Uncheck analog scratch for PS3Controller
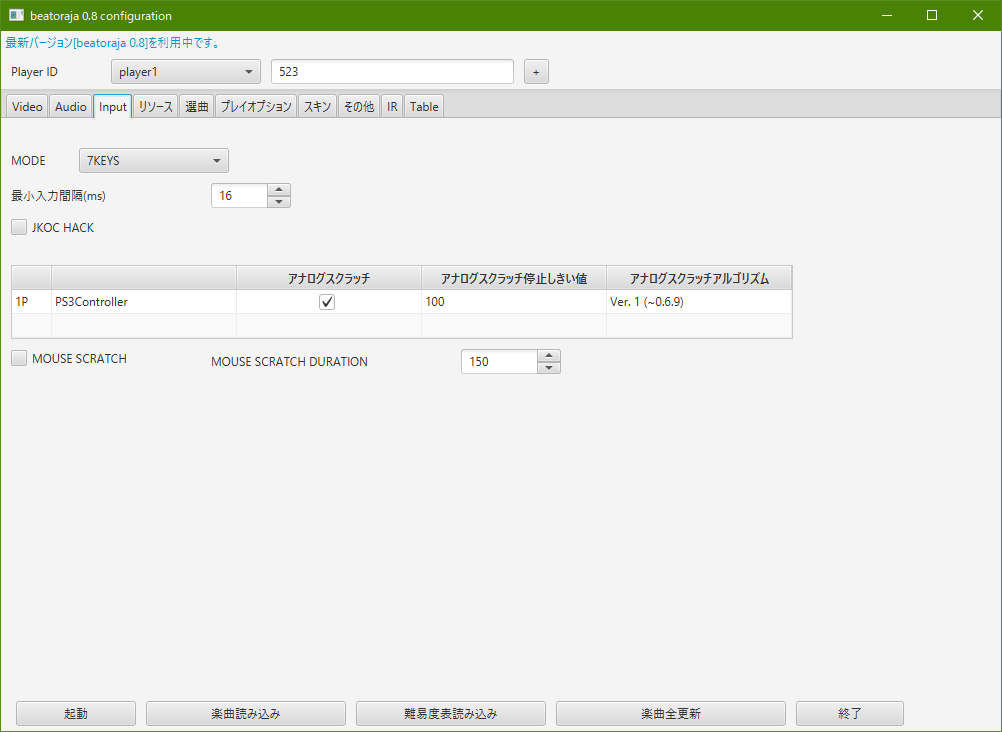The width and height of the screenshot is (1002, 732). click(327, 302)
